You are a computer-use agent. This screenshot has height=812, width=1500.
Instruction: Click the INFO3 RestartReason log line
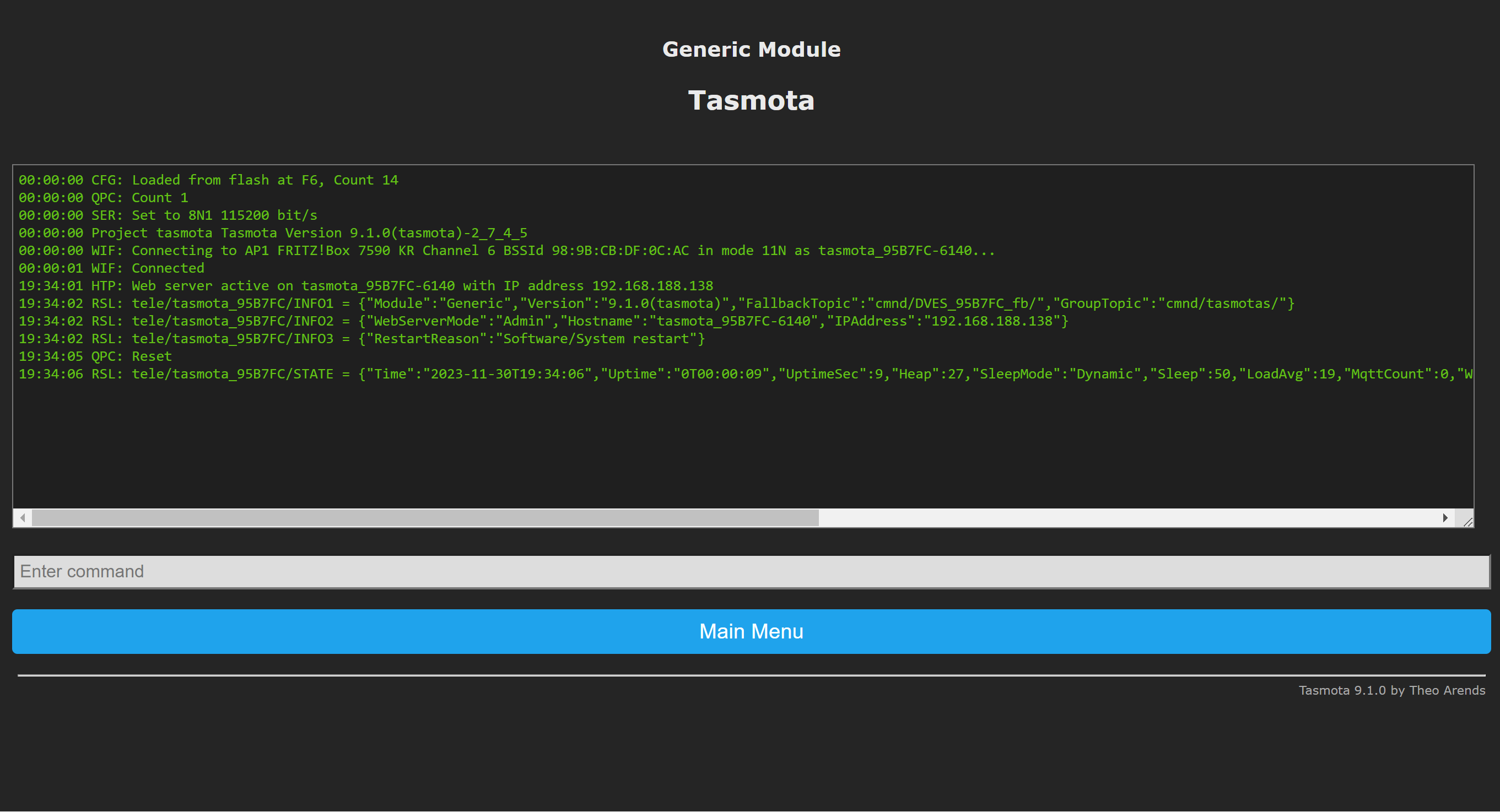tap(361, 339)
